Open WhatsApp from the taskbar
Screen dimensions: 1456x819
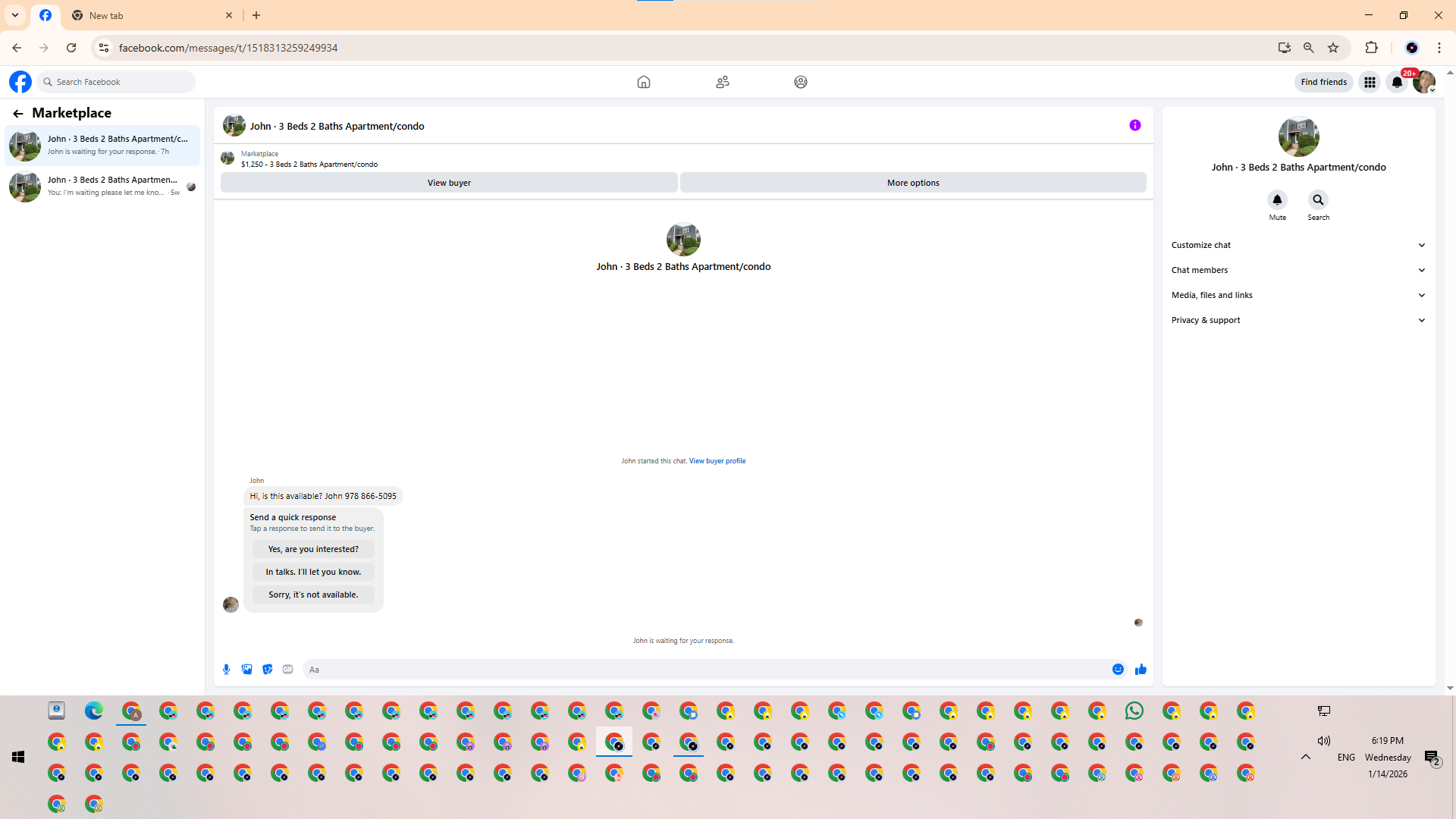pyautogui.click(x=1134, y=711)
